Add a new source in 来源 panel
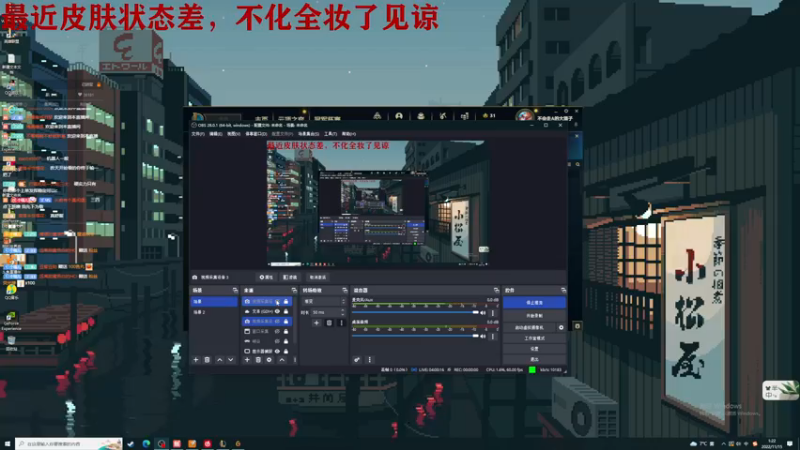 click(247, 360)
